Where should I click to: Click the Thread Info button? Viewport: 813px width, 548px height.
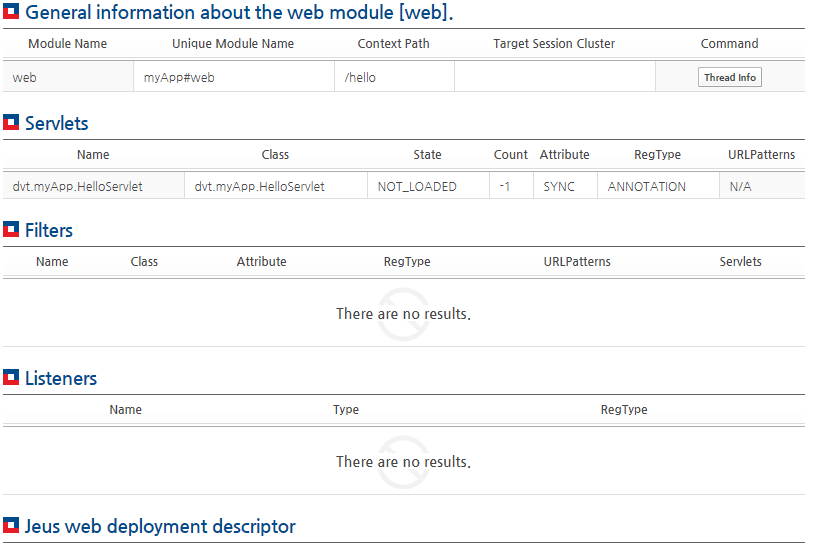(x=730, y=77)
